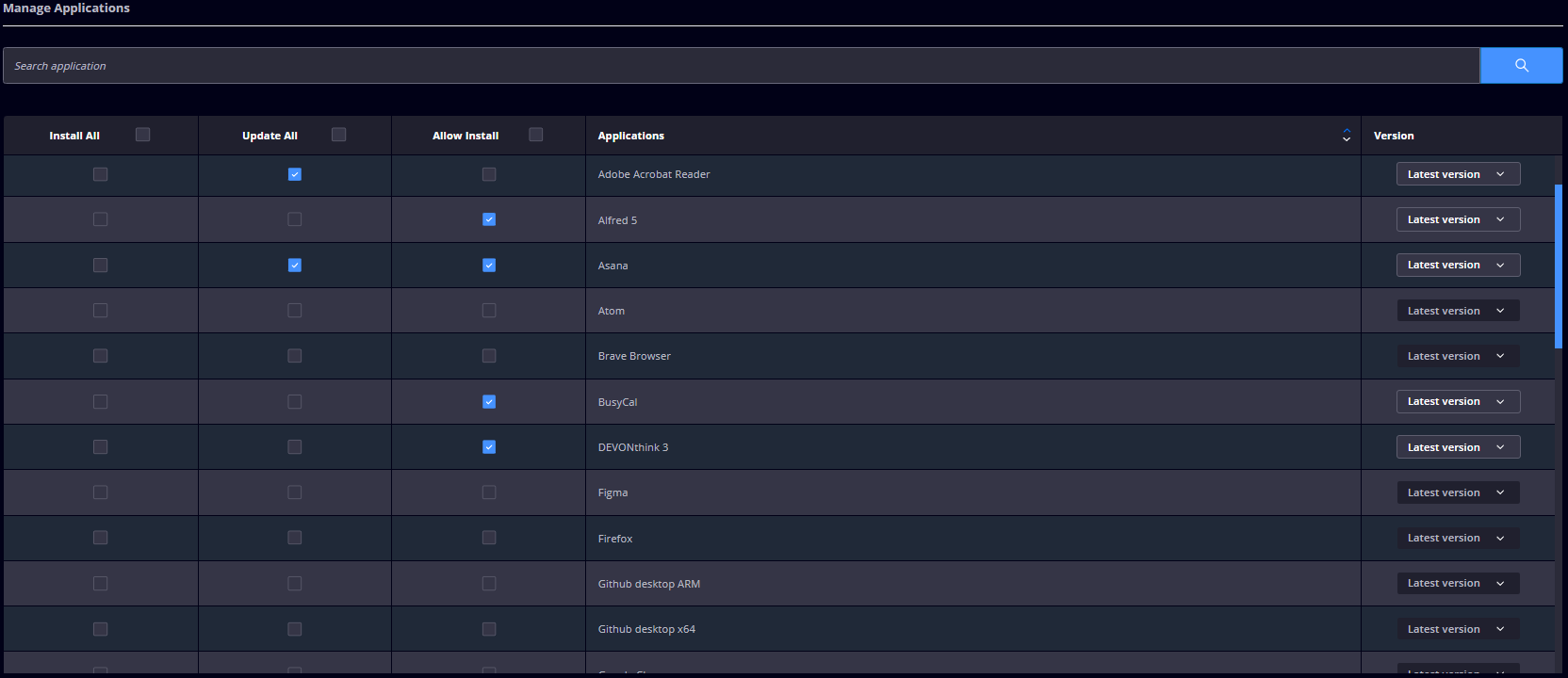The height and width of the screenshot is (678, 1568).
Task: Enable Install for Atom
Action: click(101, 311)
